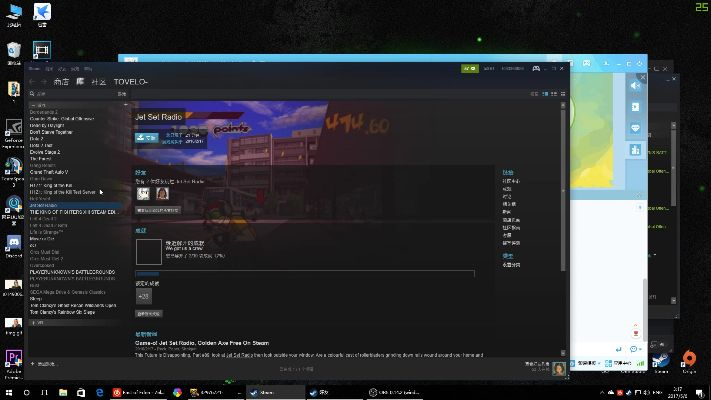Screen dimensions: 711x400
Task: Open Microsoft Store from the taskbar
Action: point(81,392)
